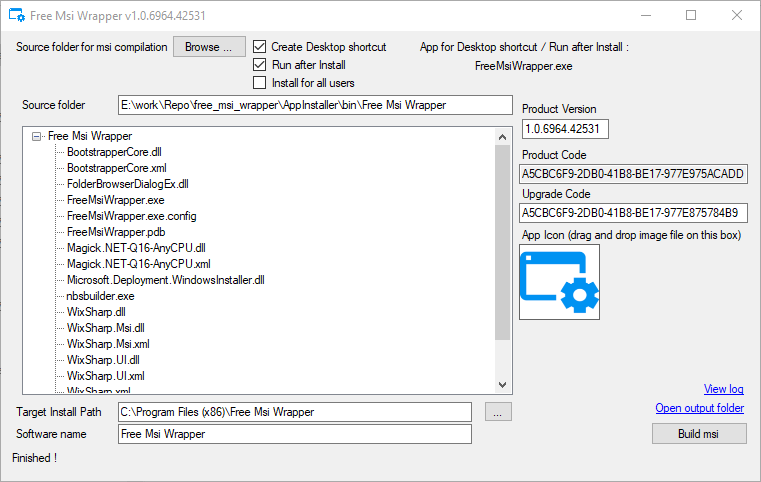
Task: Click the Software name text field
Action: click(x=293, y=434)
